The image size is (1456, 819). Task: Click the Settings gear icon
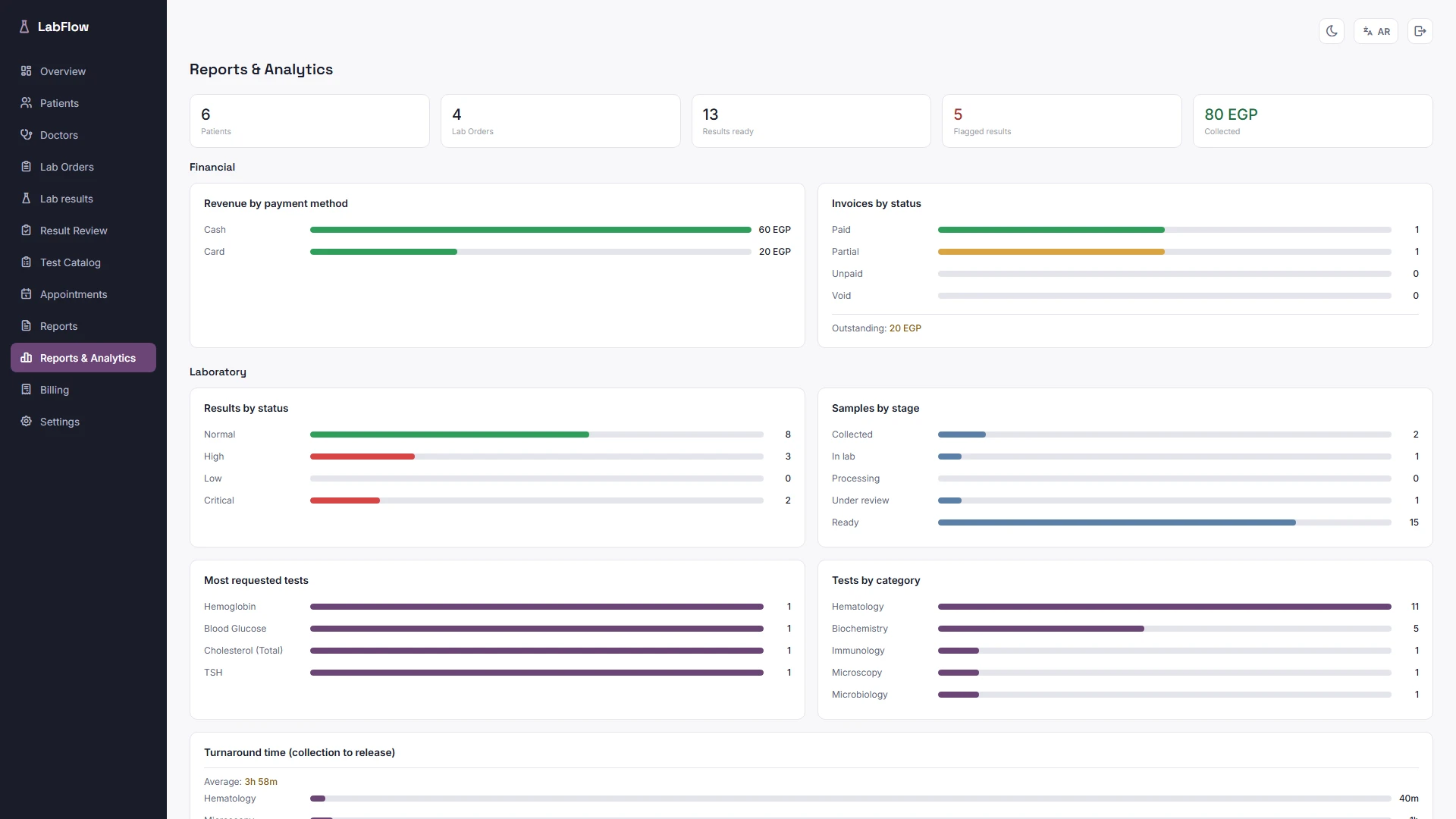[26, 421]
